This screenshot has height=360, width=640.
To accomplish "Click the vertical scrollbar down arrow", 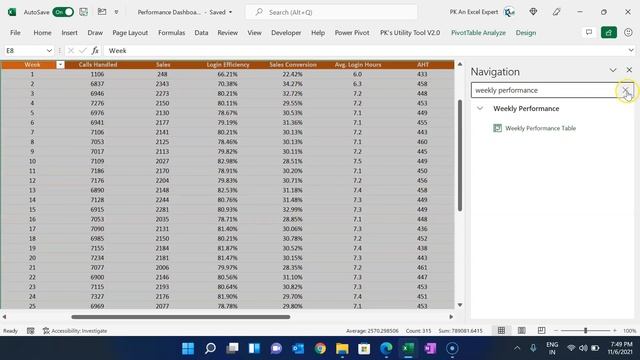I will (x=460, y=305).
